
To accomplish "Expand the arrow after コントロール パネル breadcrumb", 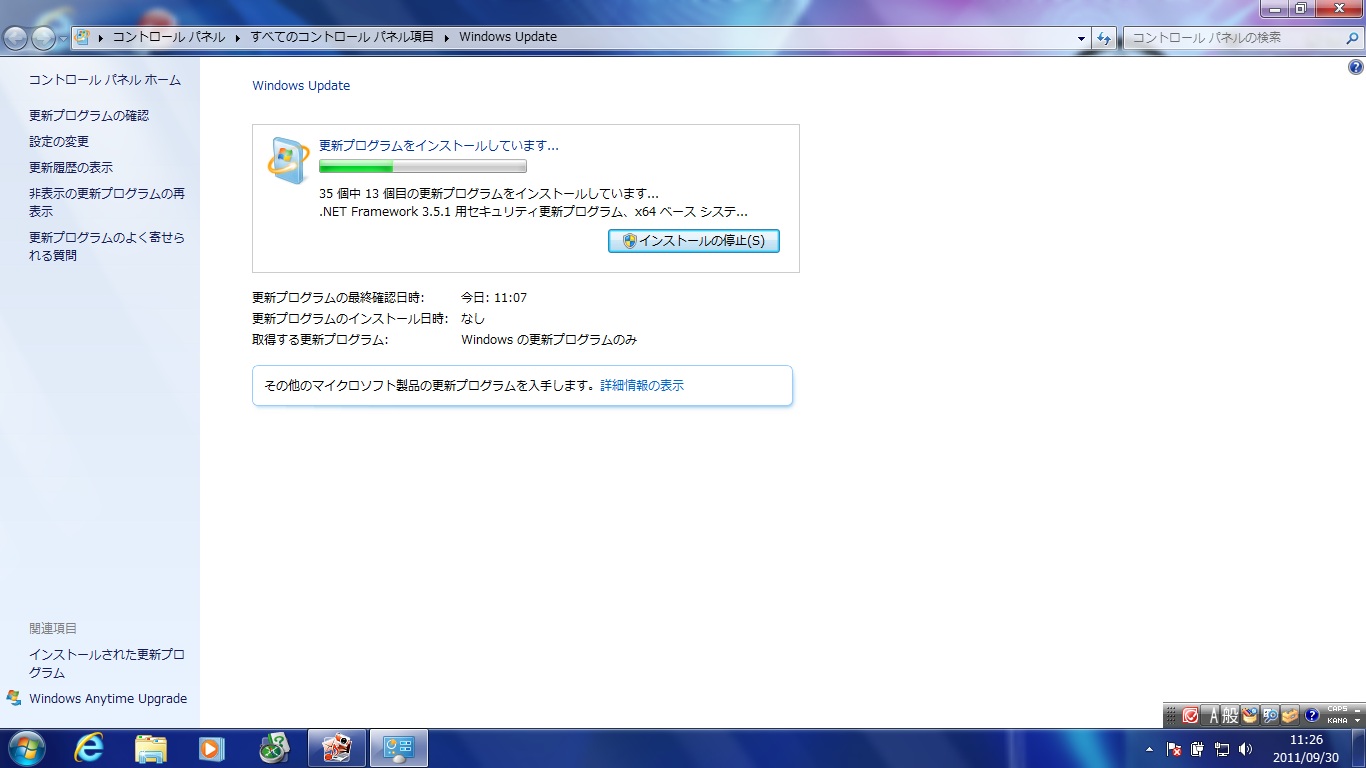I will [x=238, y=37].
